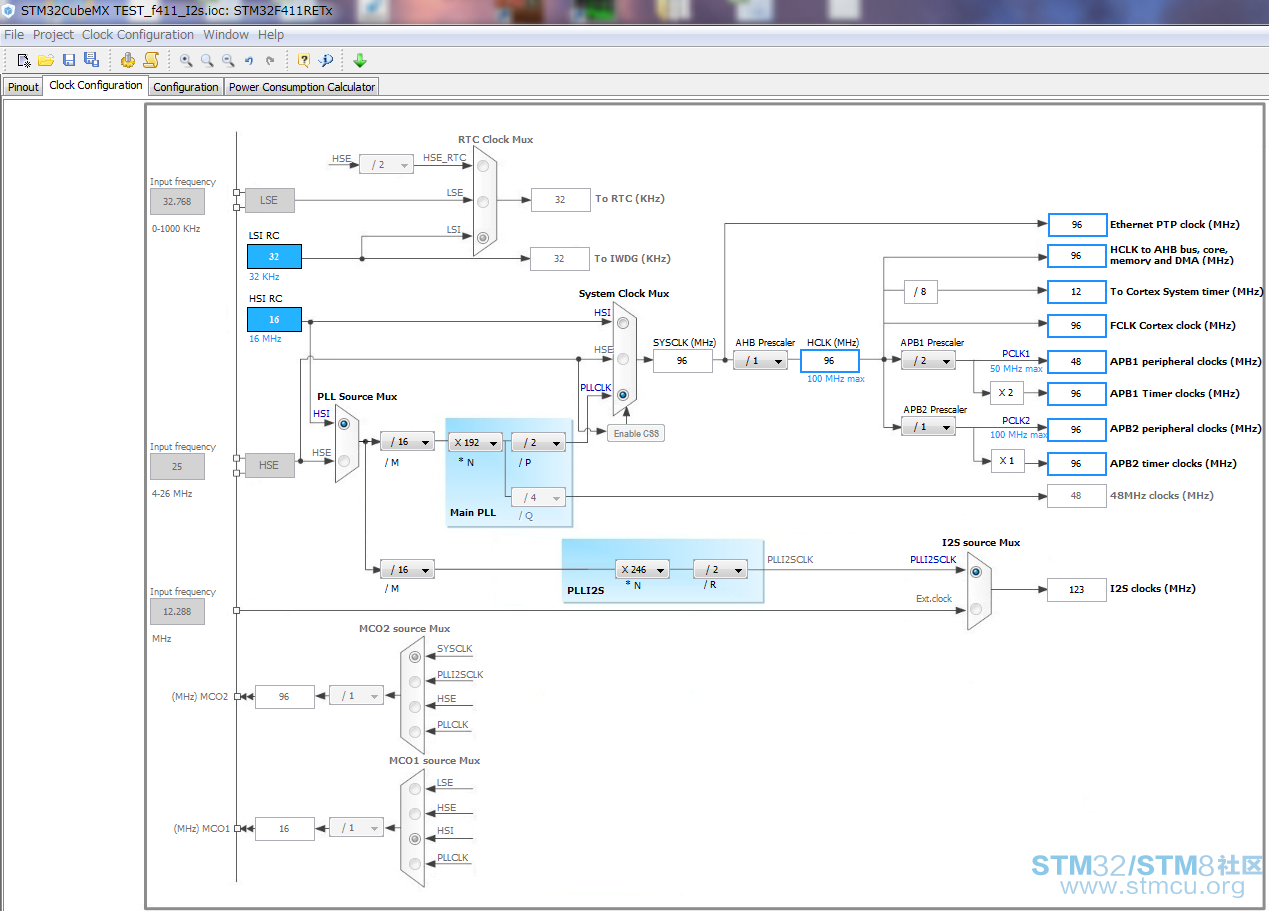This screenshot has height=911, width=1269.
Task: Open the Help menu
Action: 271,34
